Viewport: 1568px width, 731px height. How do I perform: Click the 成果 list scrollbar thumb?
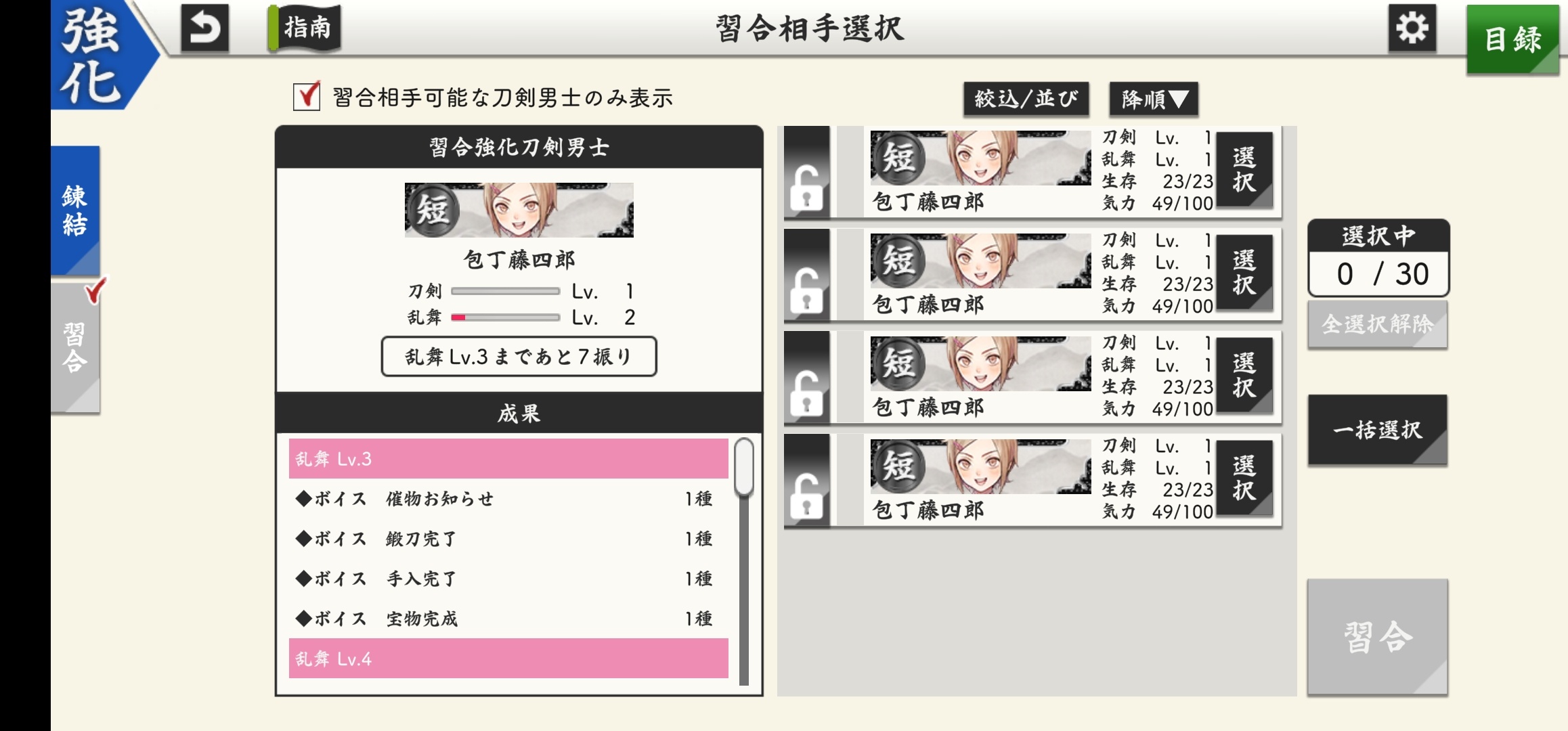point(744,467)
